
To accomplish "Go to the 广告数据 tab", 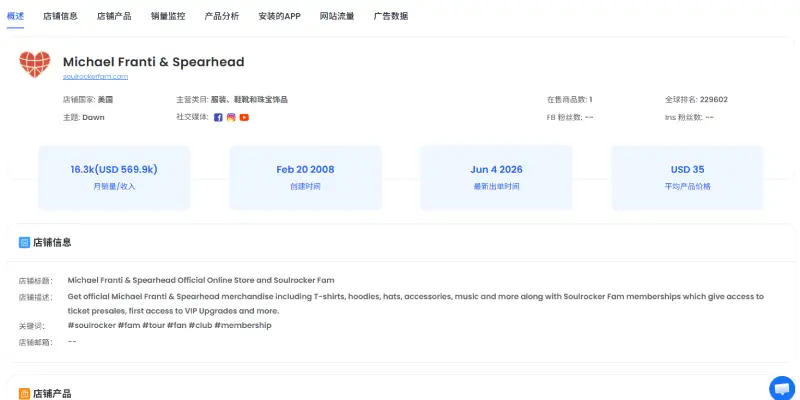I will tap(391, 16).
